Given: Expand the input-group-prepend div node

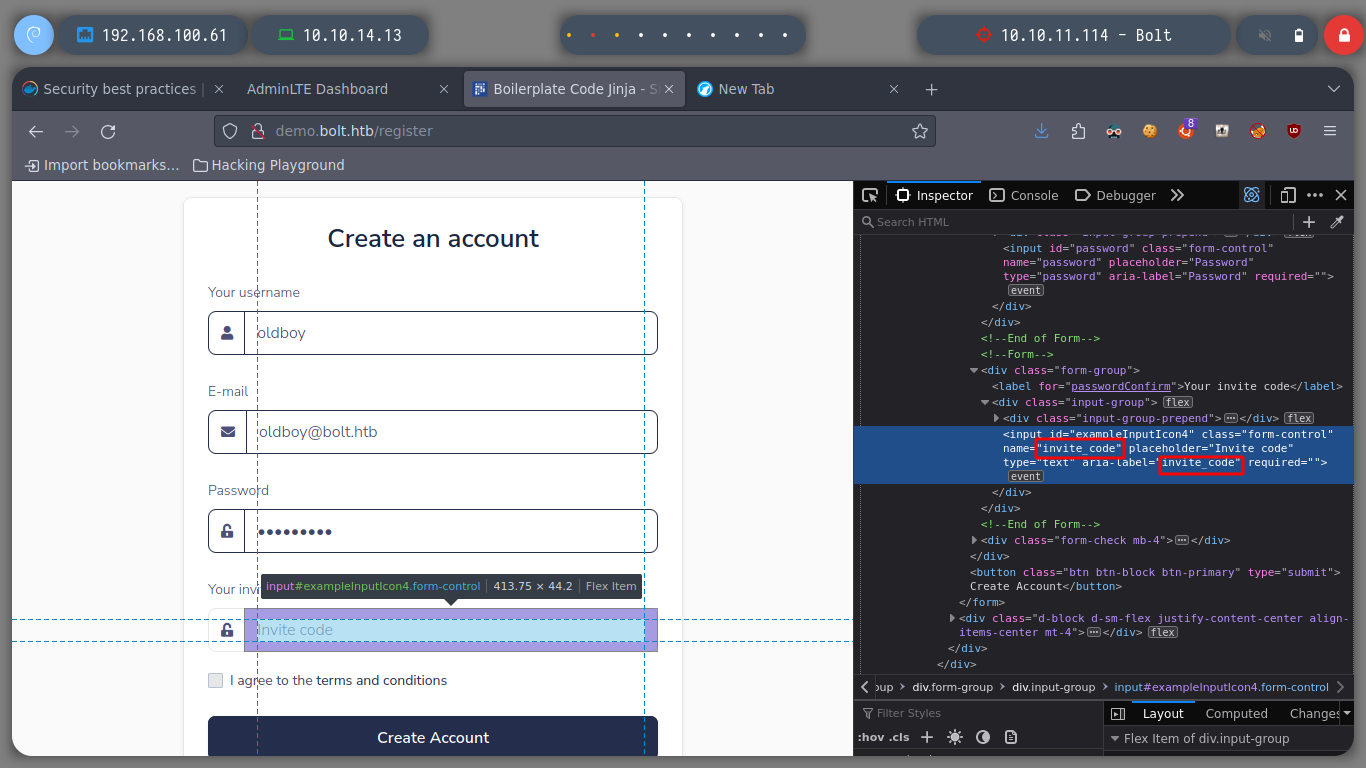Looking at the screenshot, I should (x=997, y=418).
